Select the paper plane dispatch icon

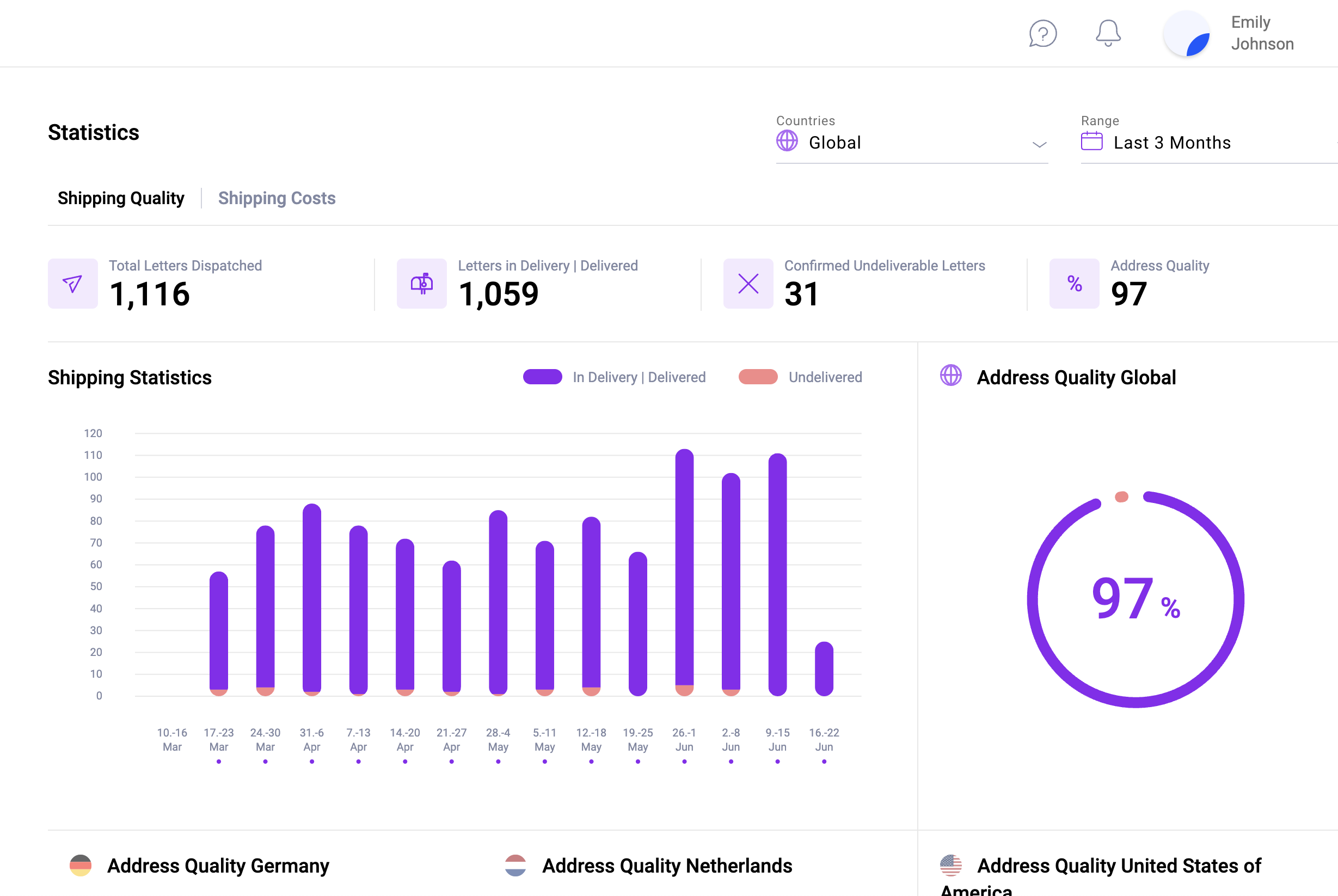pyautogui.click(x=72, y=284)
